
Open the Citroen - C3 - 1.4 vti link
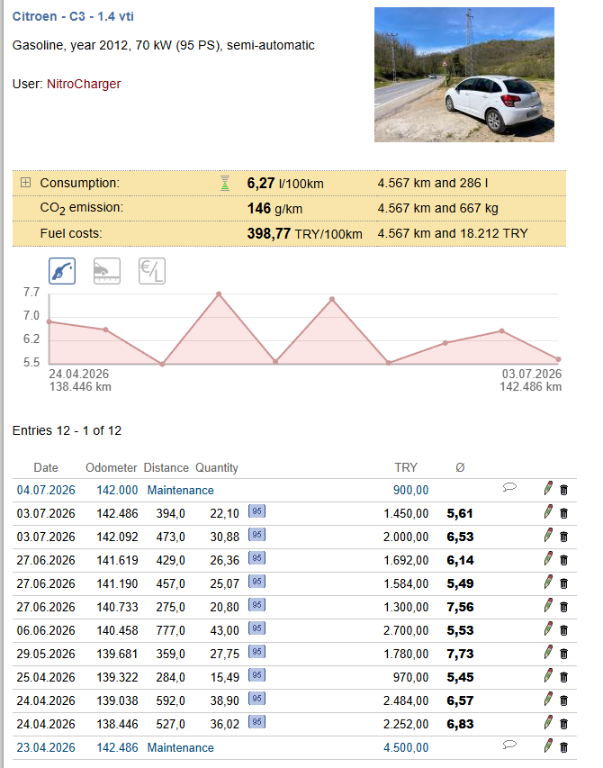[73, 16]
